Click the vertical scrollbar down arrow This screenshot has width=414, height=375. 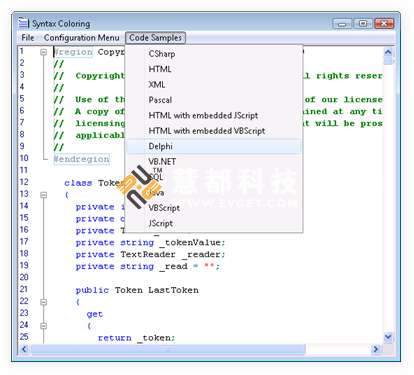pos(388,337)
